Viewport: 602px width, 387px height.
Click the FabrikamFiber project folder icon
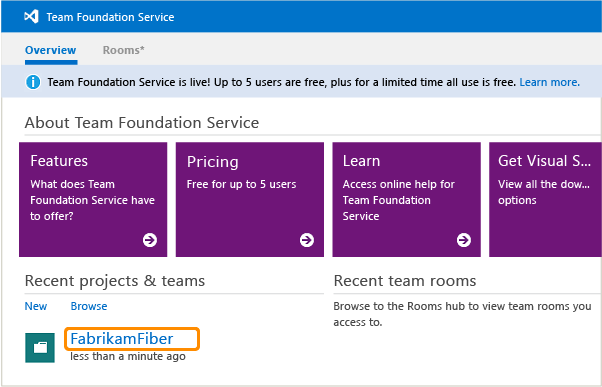[x=40, y=348]
